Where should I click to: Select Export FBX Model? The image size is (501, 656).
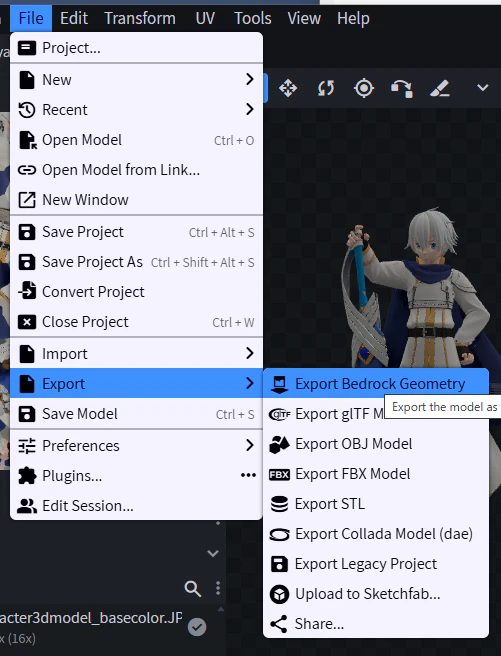click(x=376, y=474)
